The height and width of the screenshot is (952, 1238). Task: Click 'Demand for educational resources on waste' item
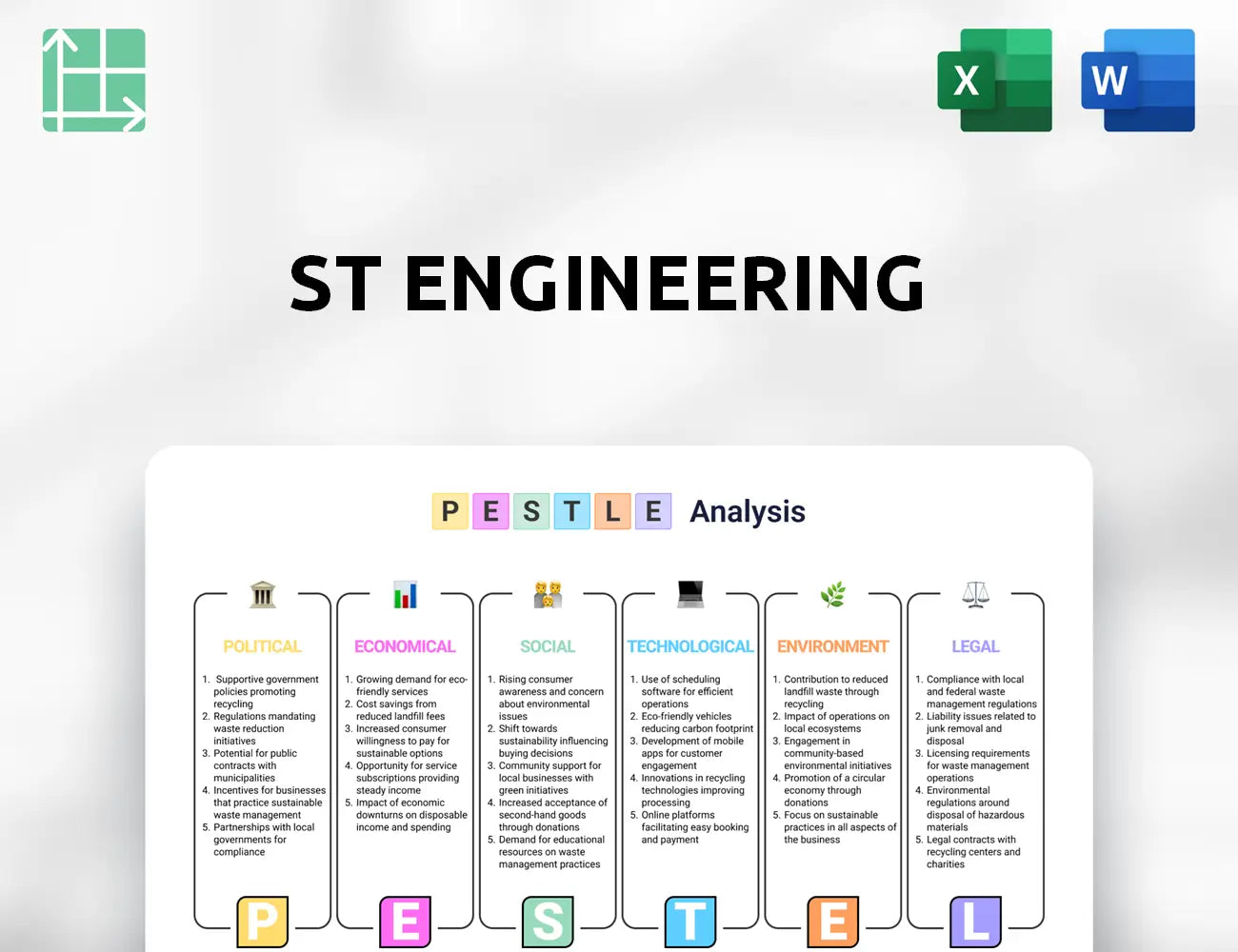547,852
